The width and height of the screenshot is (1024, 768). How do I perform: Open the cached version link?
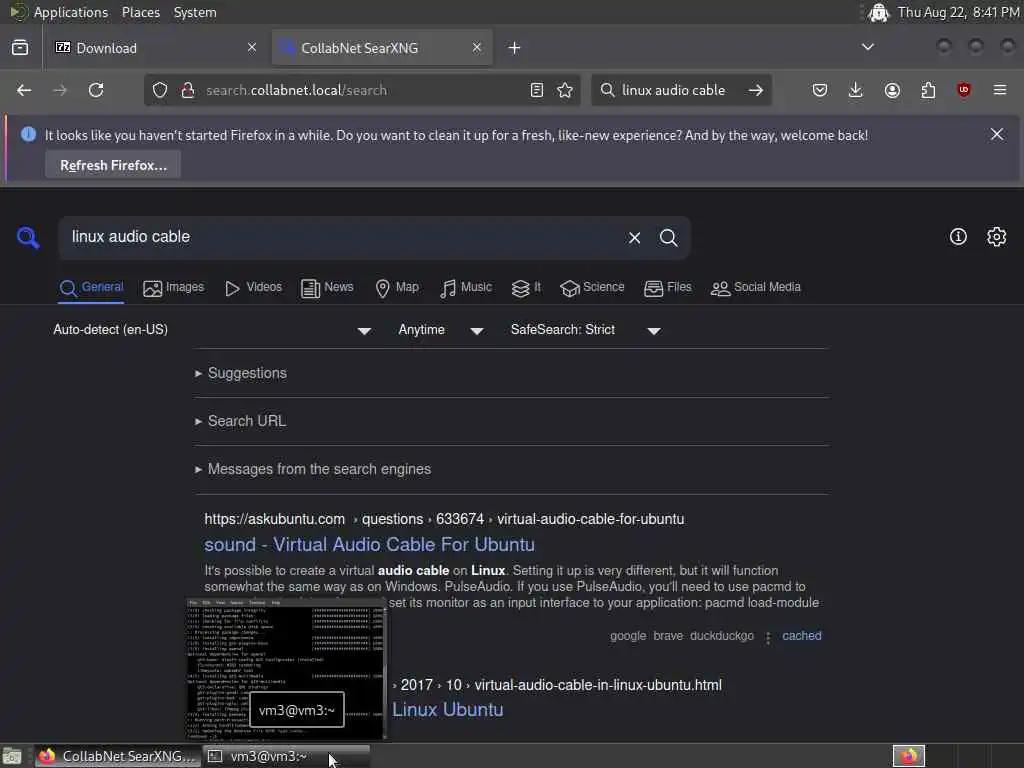coord(802,635)
